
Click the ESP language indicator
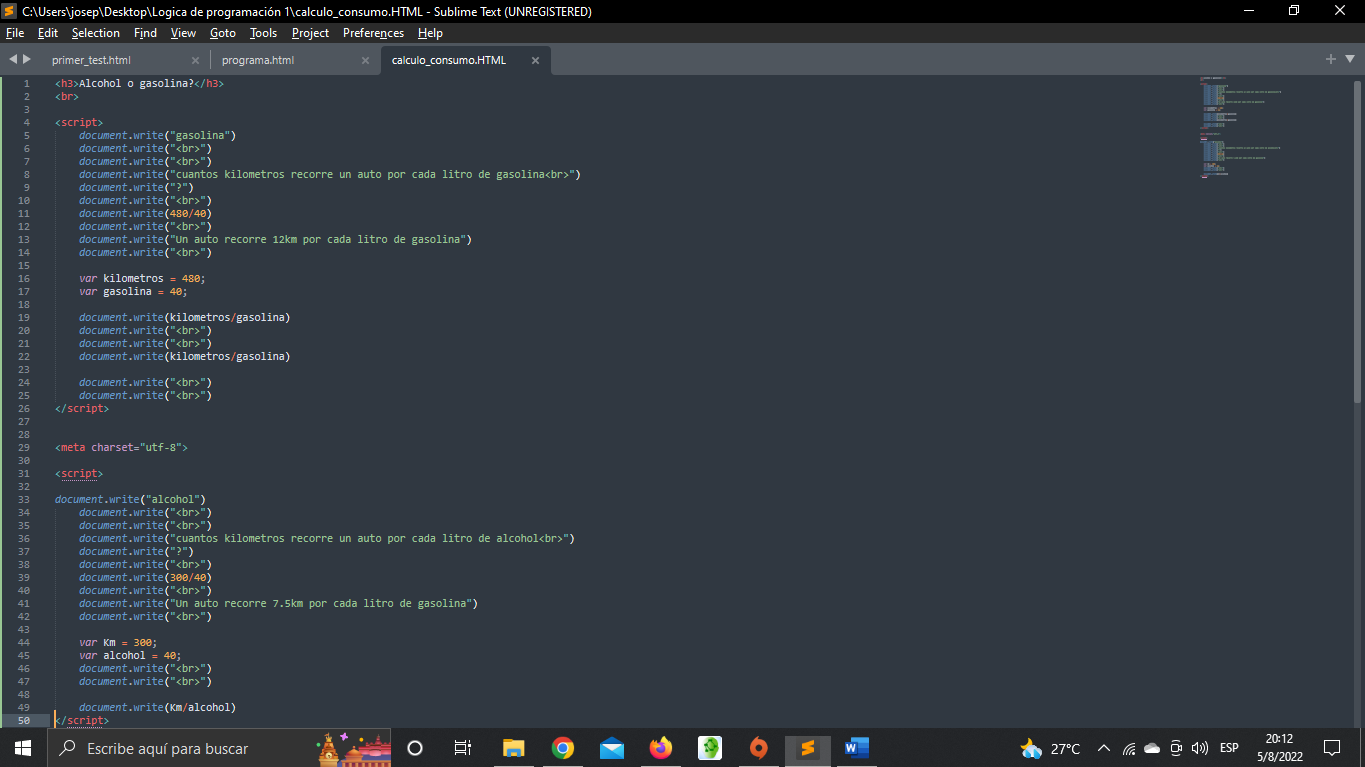pos(1229,748)
